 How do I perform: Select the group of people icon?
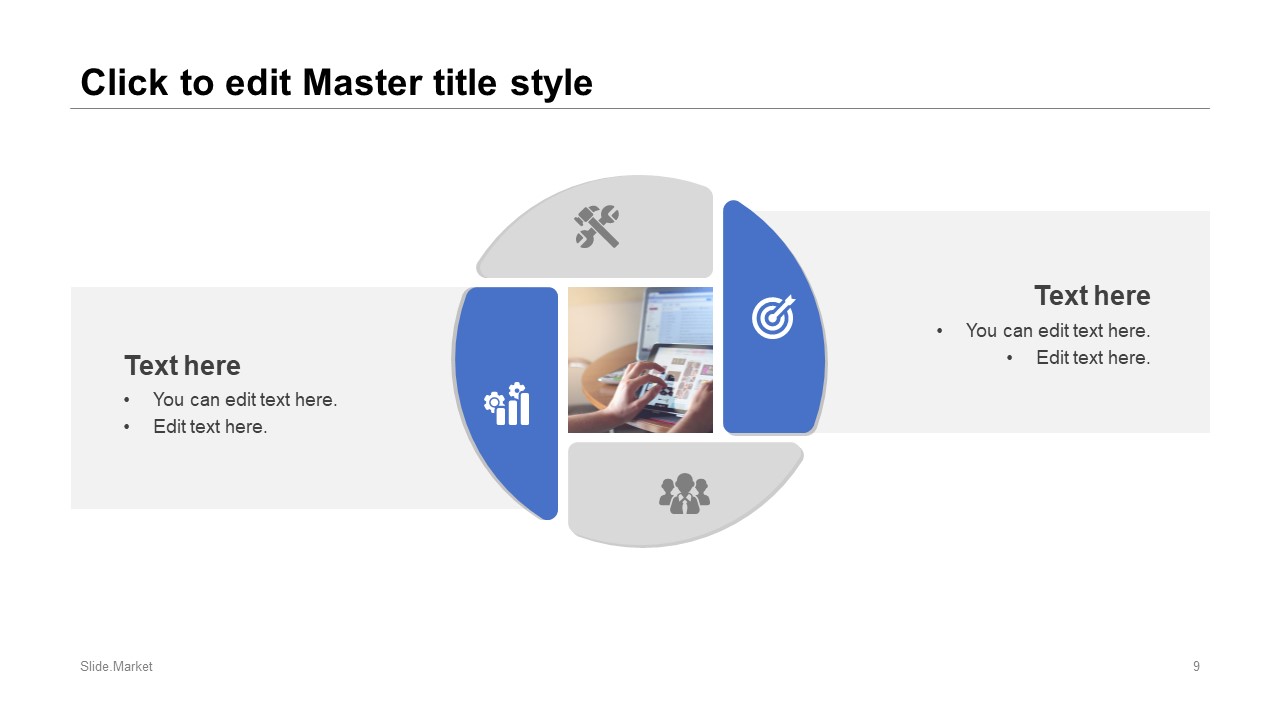(685, 493)
